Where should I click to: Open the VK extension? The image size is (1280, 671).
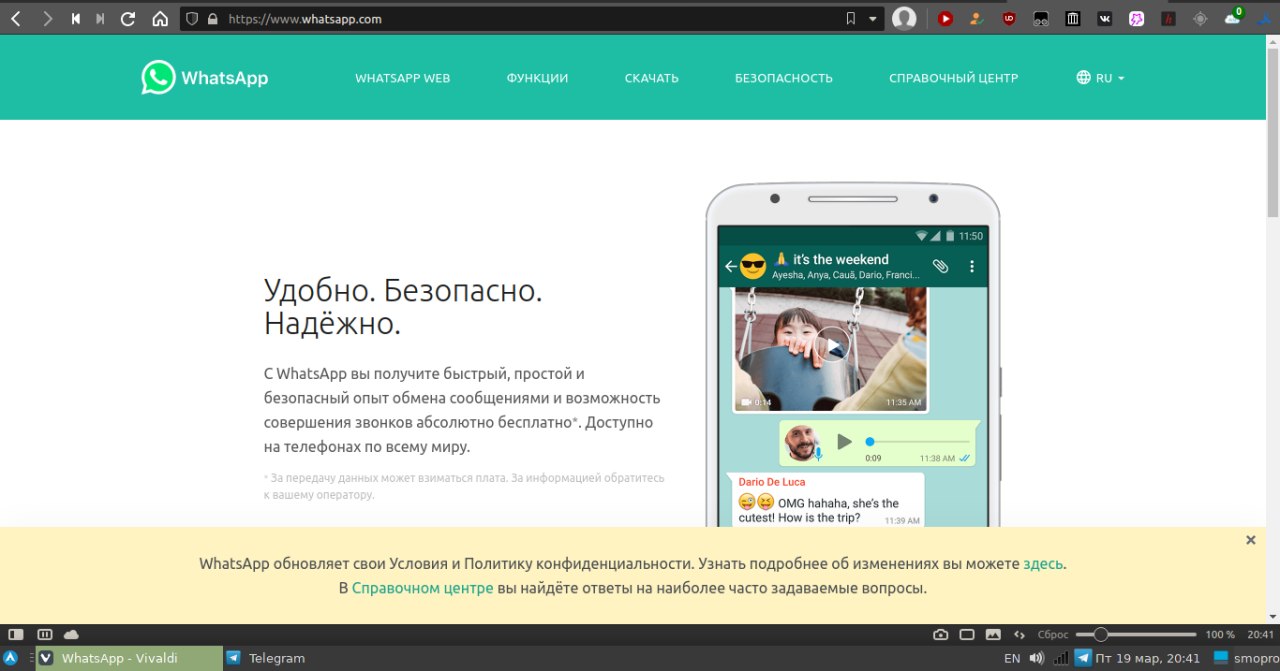coord(1105,18)
